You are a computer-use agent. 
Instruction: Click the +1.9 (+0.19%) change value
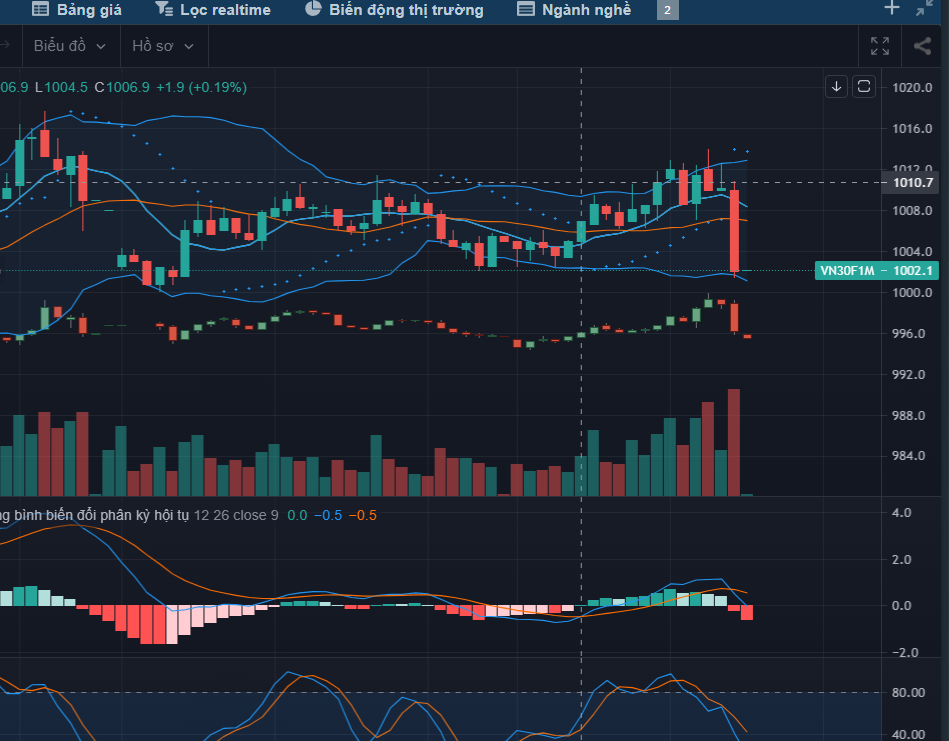202,87
